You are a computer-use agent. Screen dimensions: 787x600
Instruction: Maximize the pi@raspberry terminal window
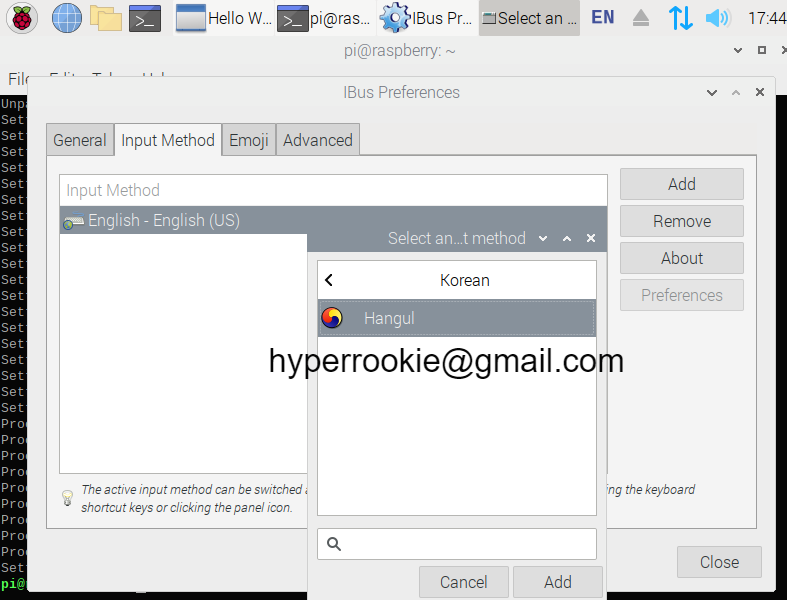762,50
